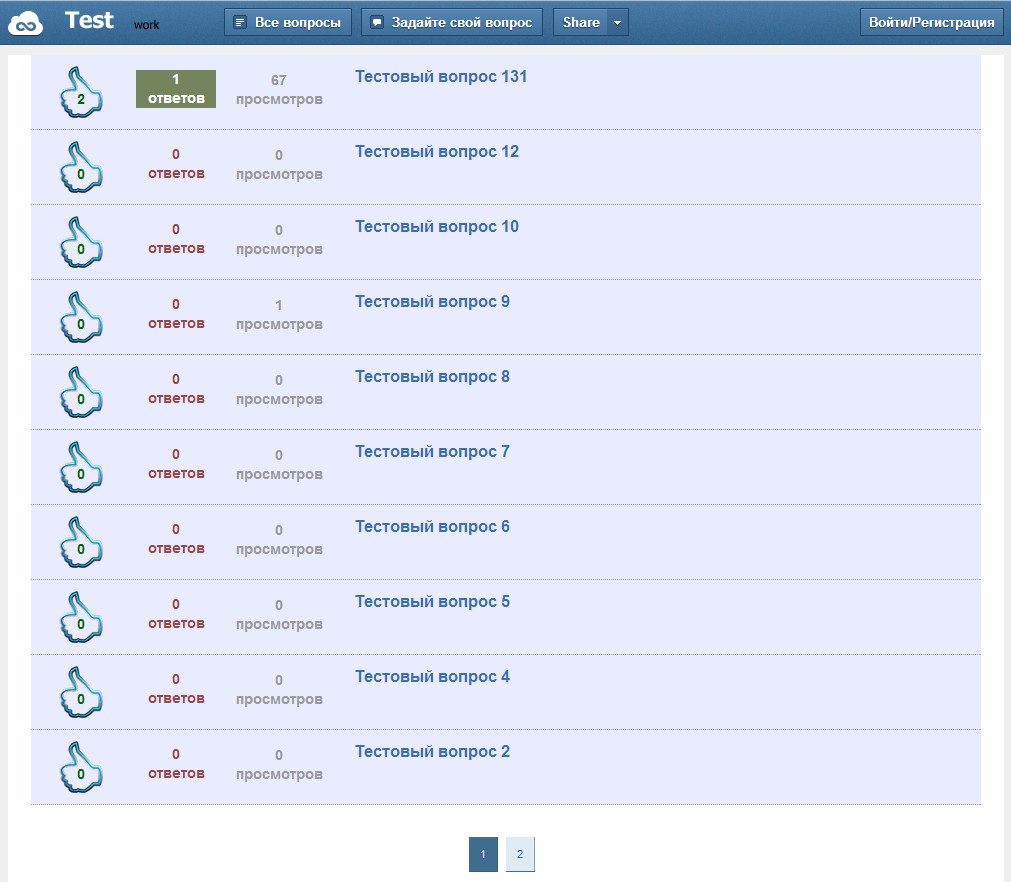Open the Все вопросы menu item

(288, 23)
